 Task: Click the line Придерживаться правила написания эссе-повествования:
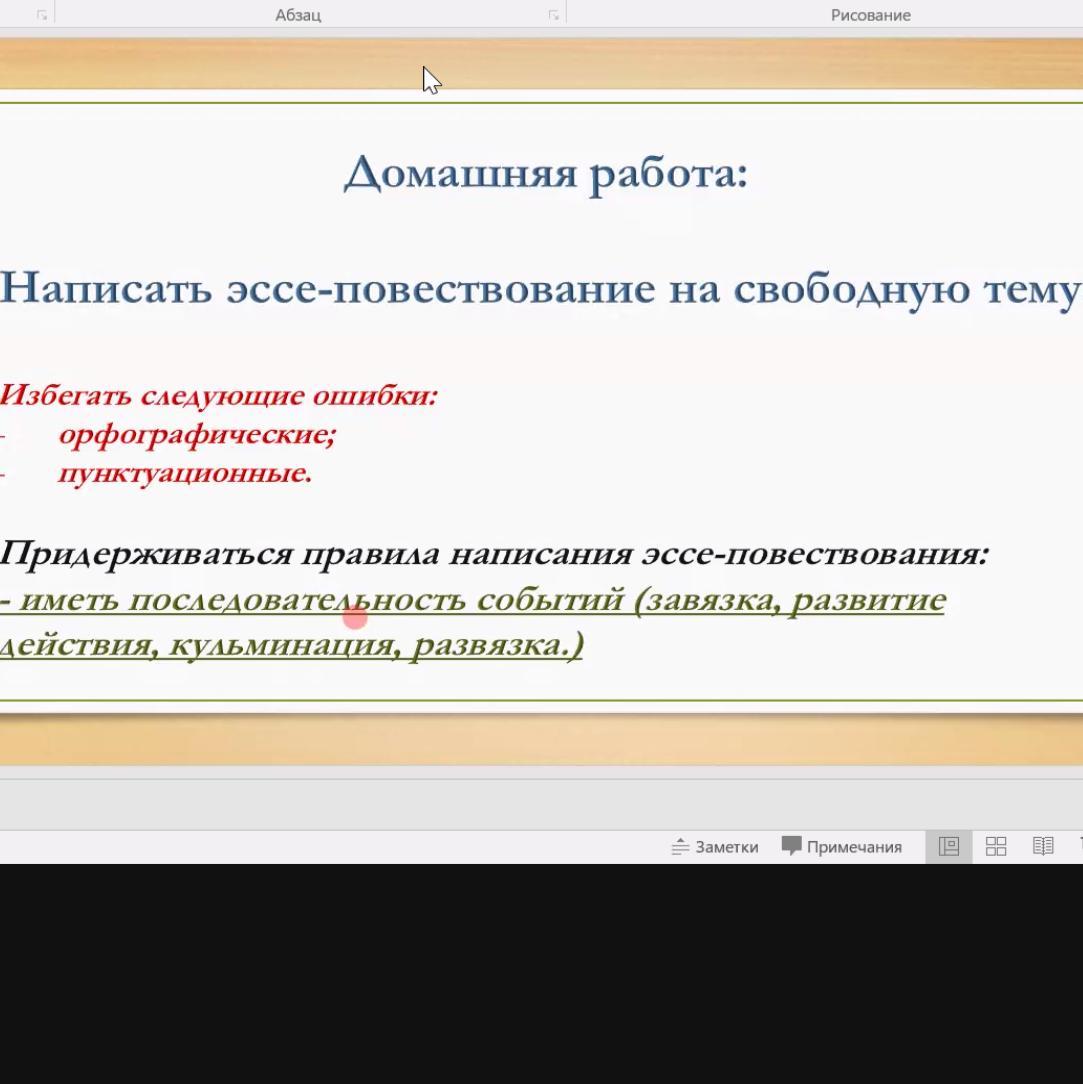[x=494, y=554]
